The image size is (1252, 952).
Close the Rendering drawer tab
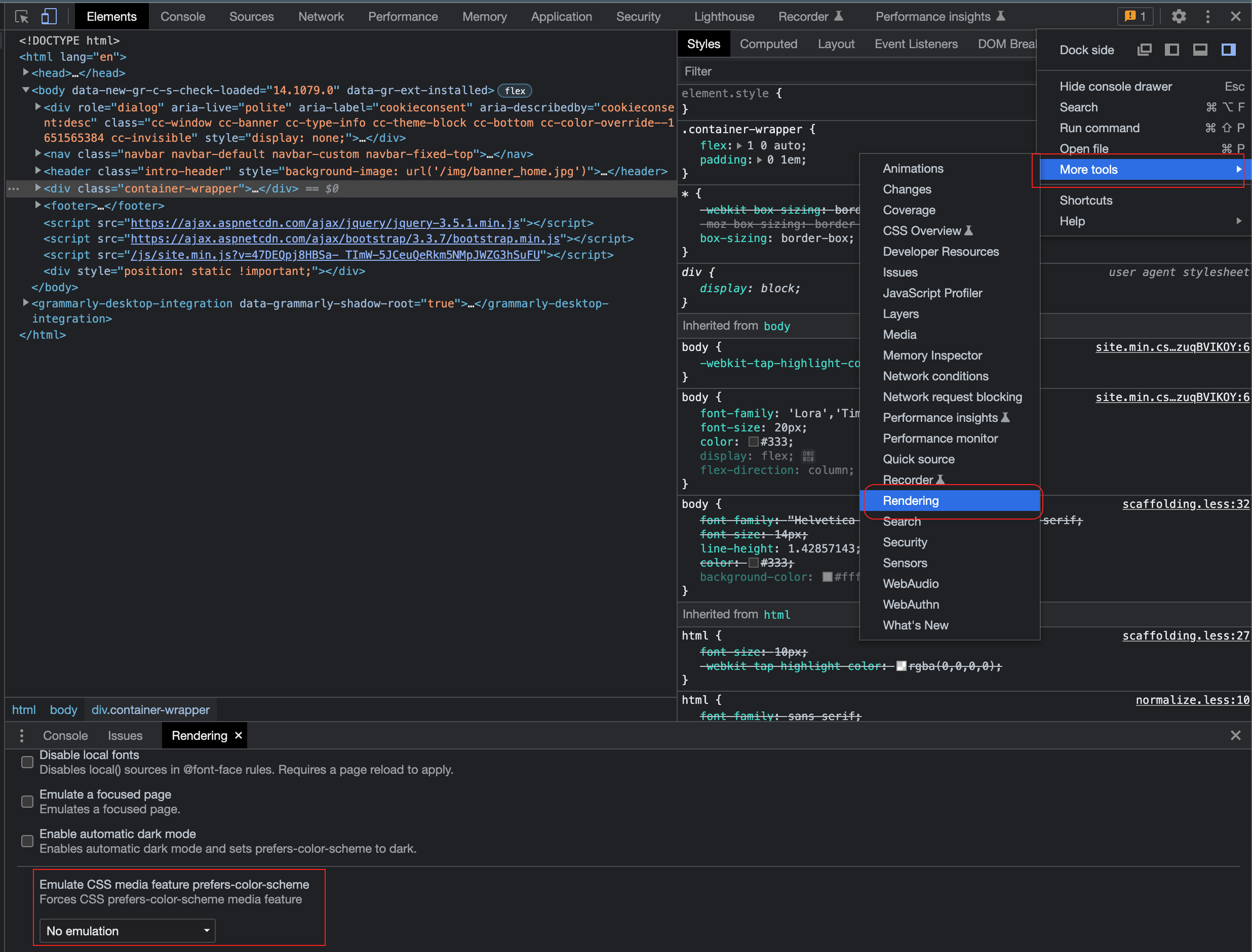click(239, 735)
